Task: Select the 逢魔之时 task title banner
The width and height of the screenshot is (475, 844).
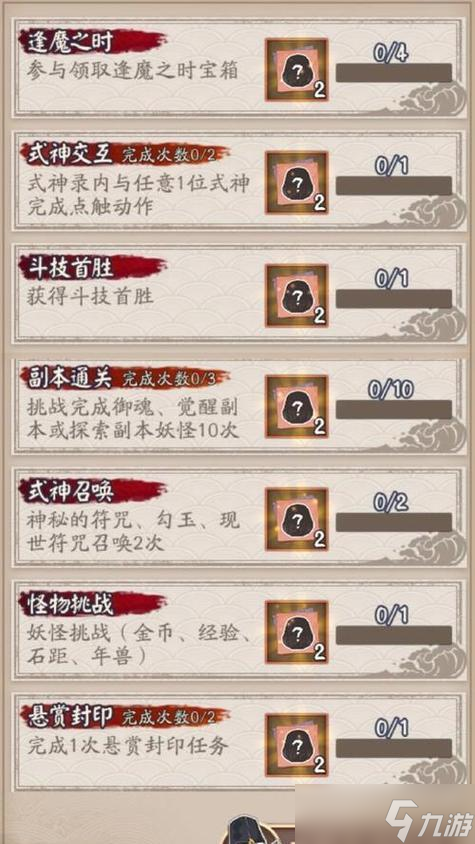Action: pos(93,41)
